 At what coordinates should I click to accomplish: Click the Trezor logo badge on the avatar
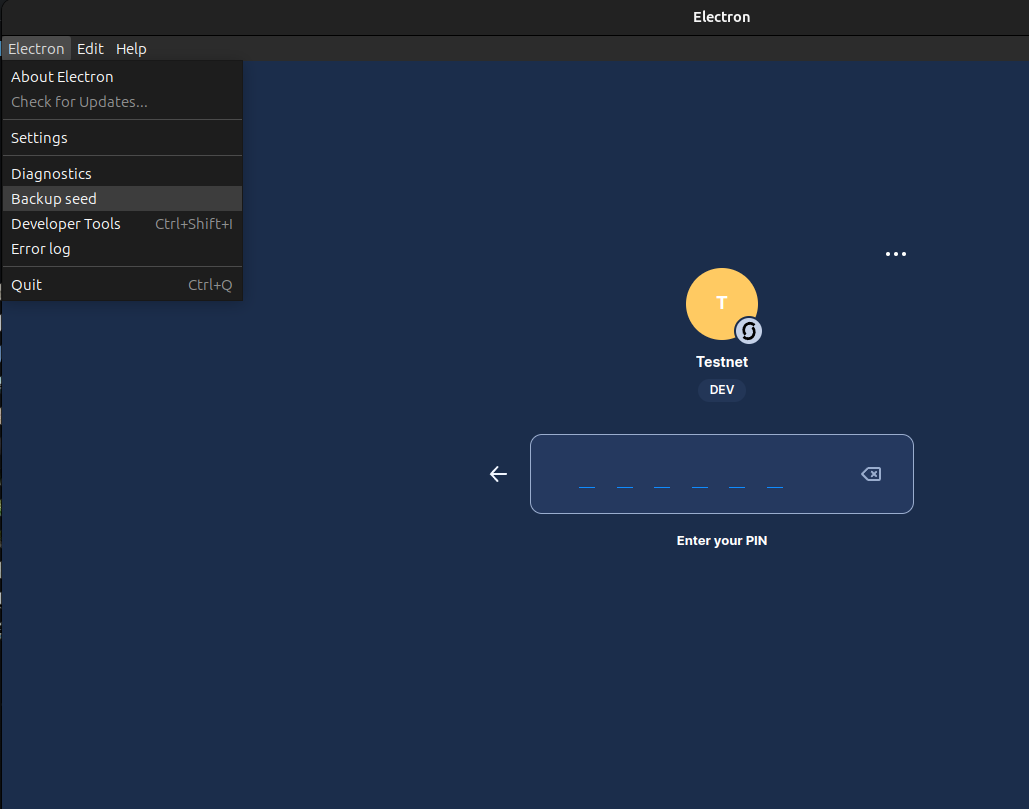tap(747, 330)
